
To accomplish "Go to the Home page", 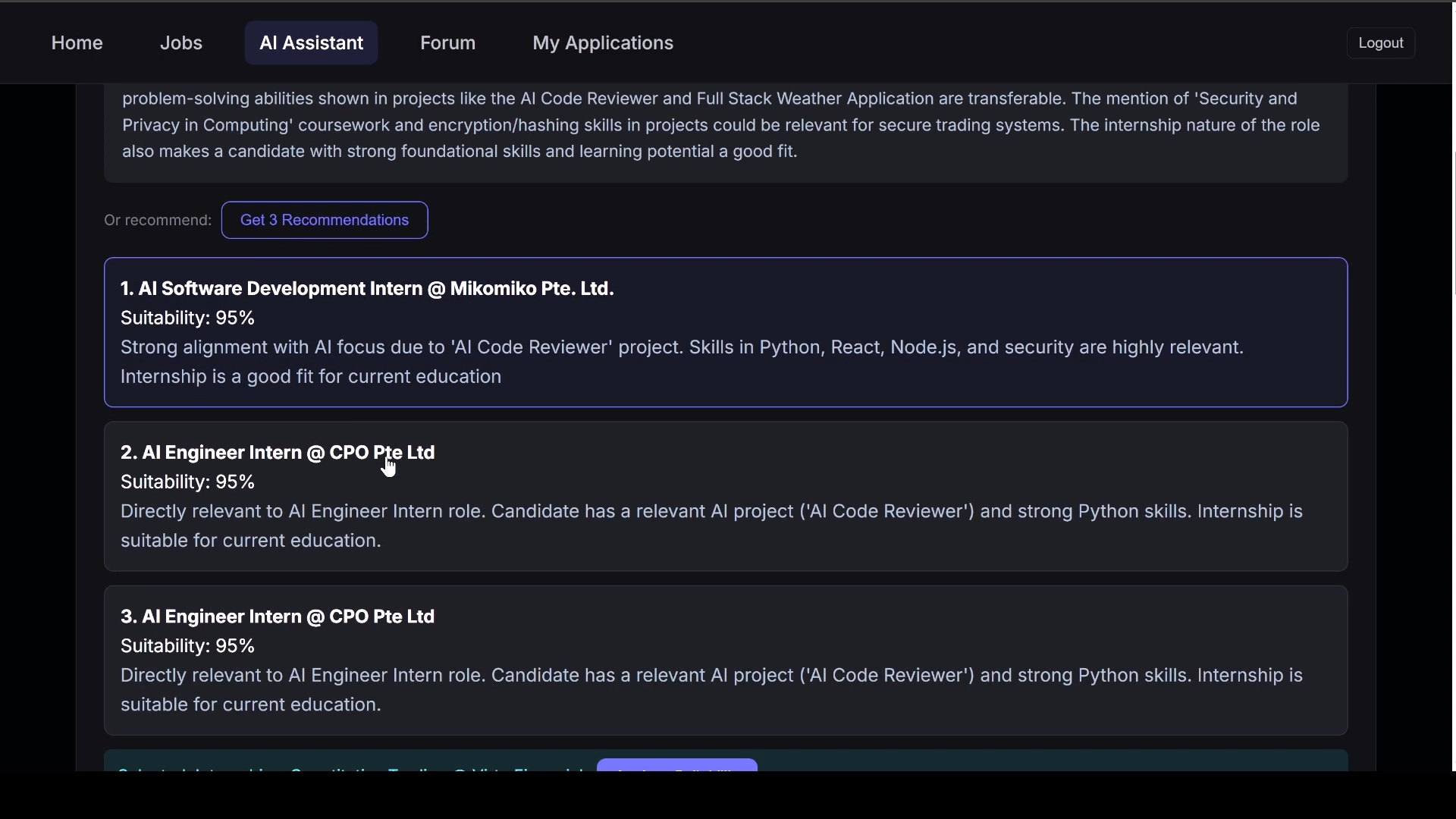I will (x=77, y=43).
